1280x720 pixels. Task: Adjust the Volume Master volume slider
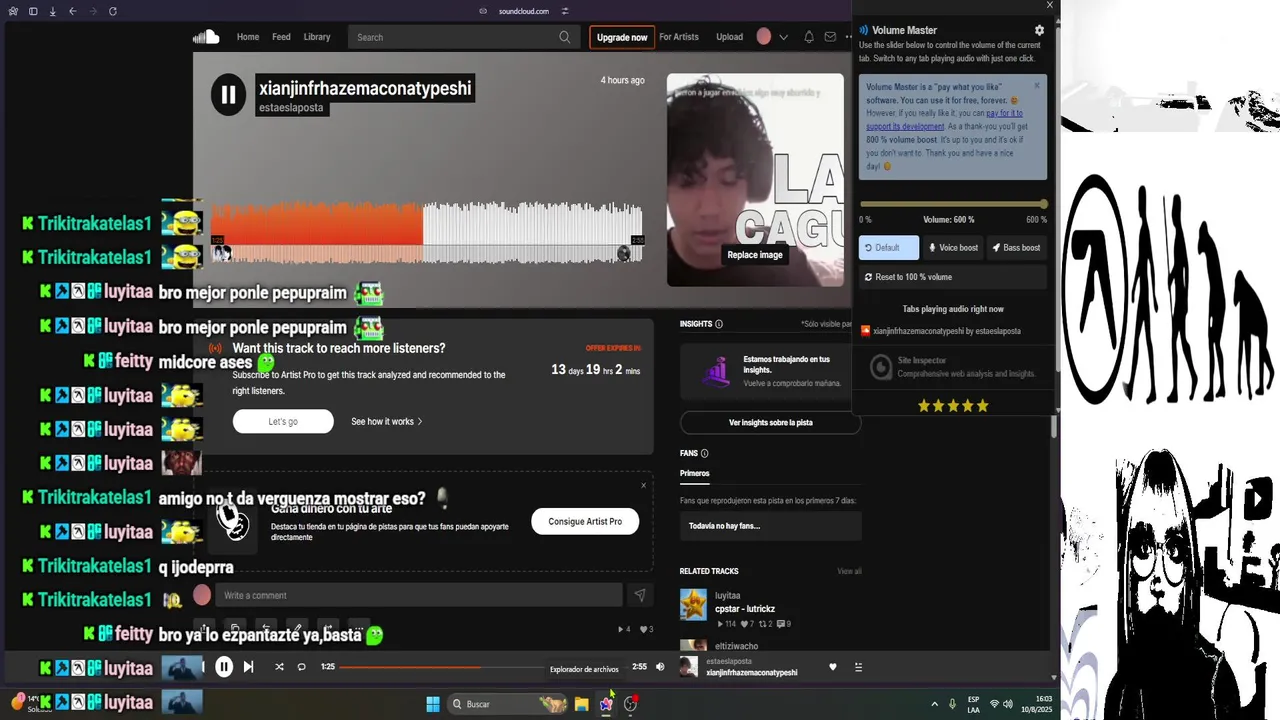coord(953,204)
